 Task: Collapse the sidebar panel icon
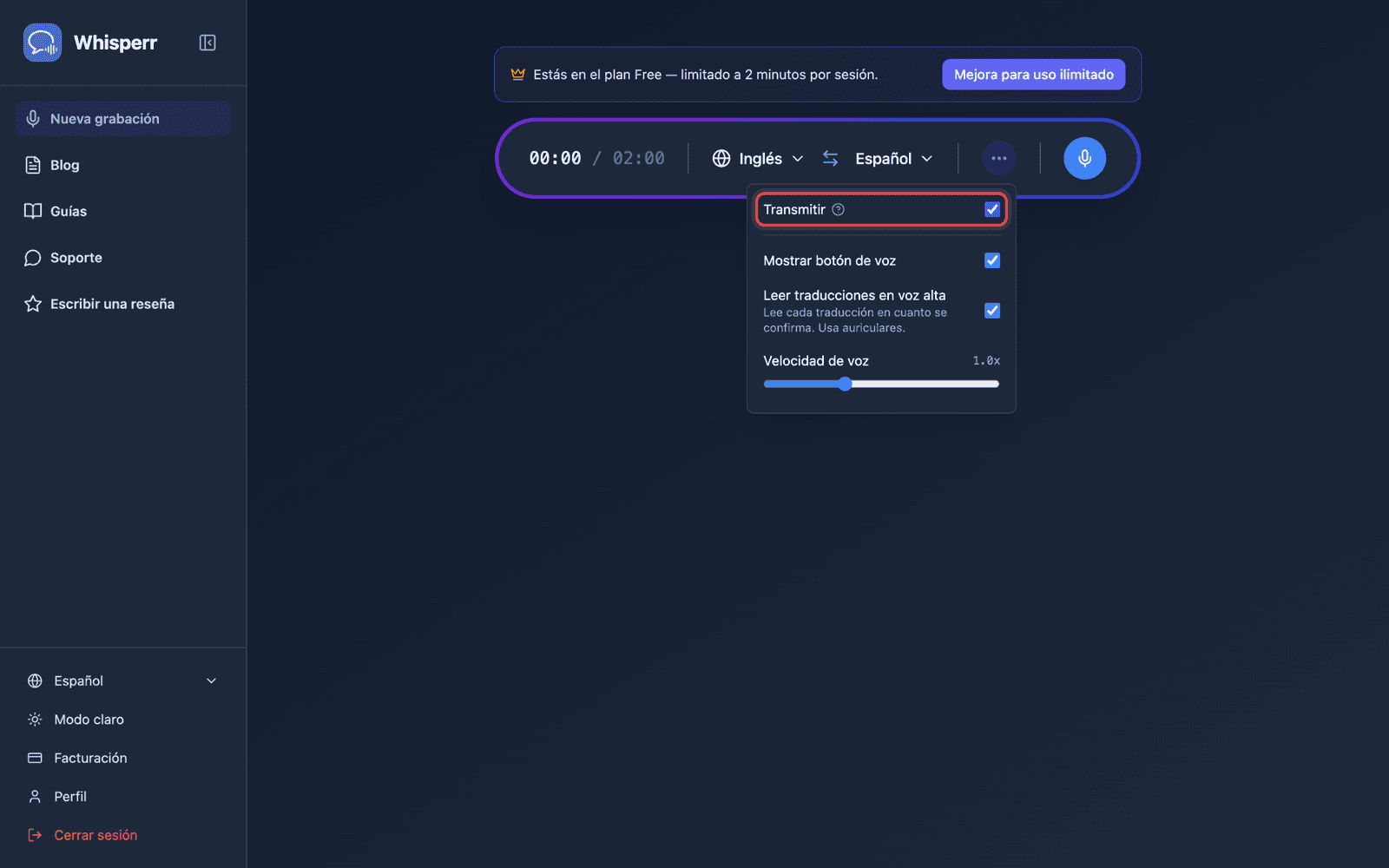[207, 43]
